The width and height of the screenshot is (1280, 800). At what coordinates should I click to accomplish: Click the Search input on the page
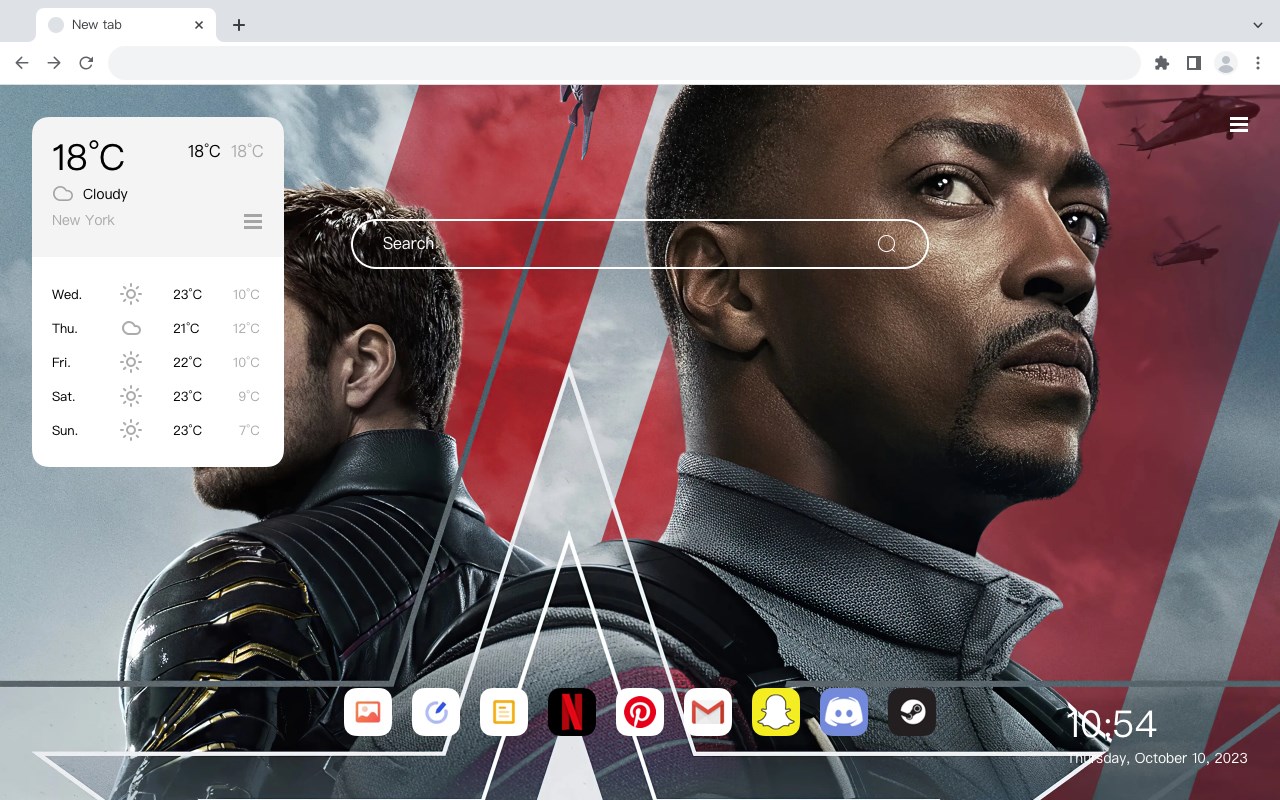pyautogui.click(x=640, y=244)
